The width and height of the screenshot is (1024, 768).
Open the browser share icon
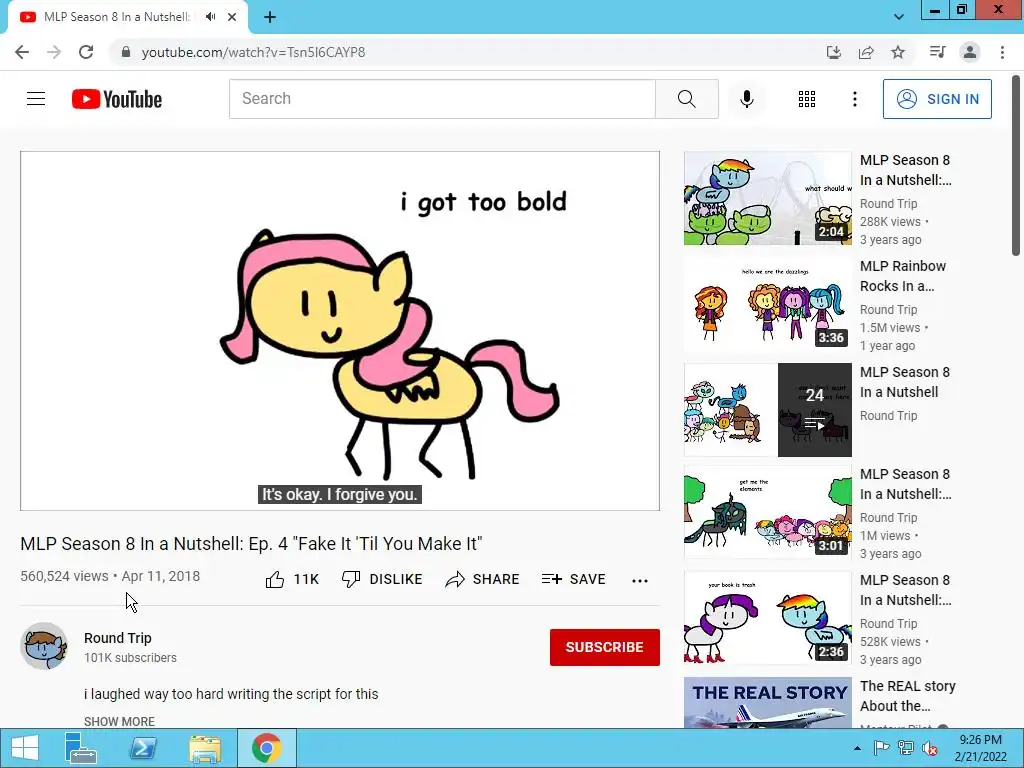tap(866, 52)
